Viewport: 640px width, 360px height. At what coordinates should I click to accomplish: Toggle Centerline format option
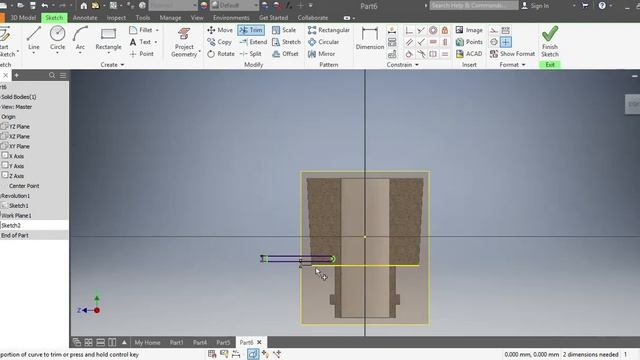coord(493,42)
